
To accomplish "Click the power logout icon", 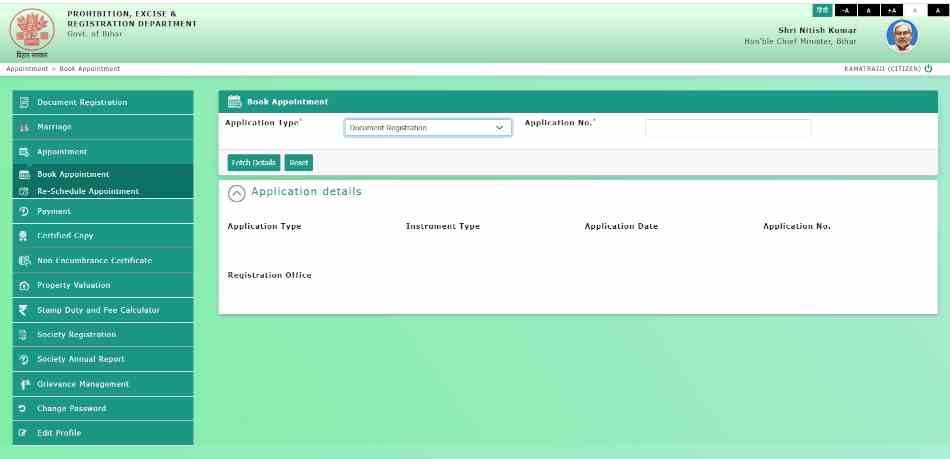I will 928,68.
